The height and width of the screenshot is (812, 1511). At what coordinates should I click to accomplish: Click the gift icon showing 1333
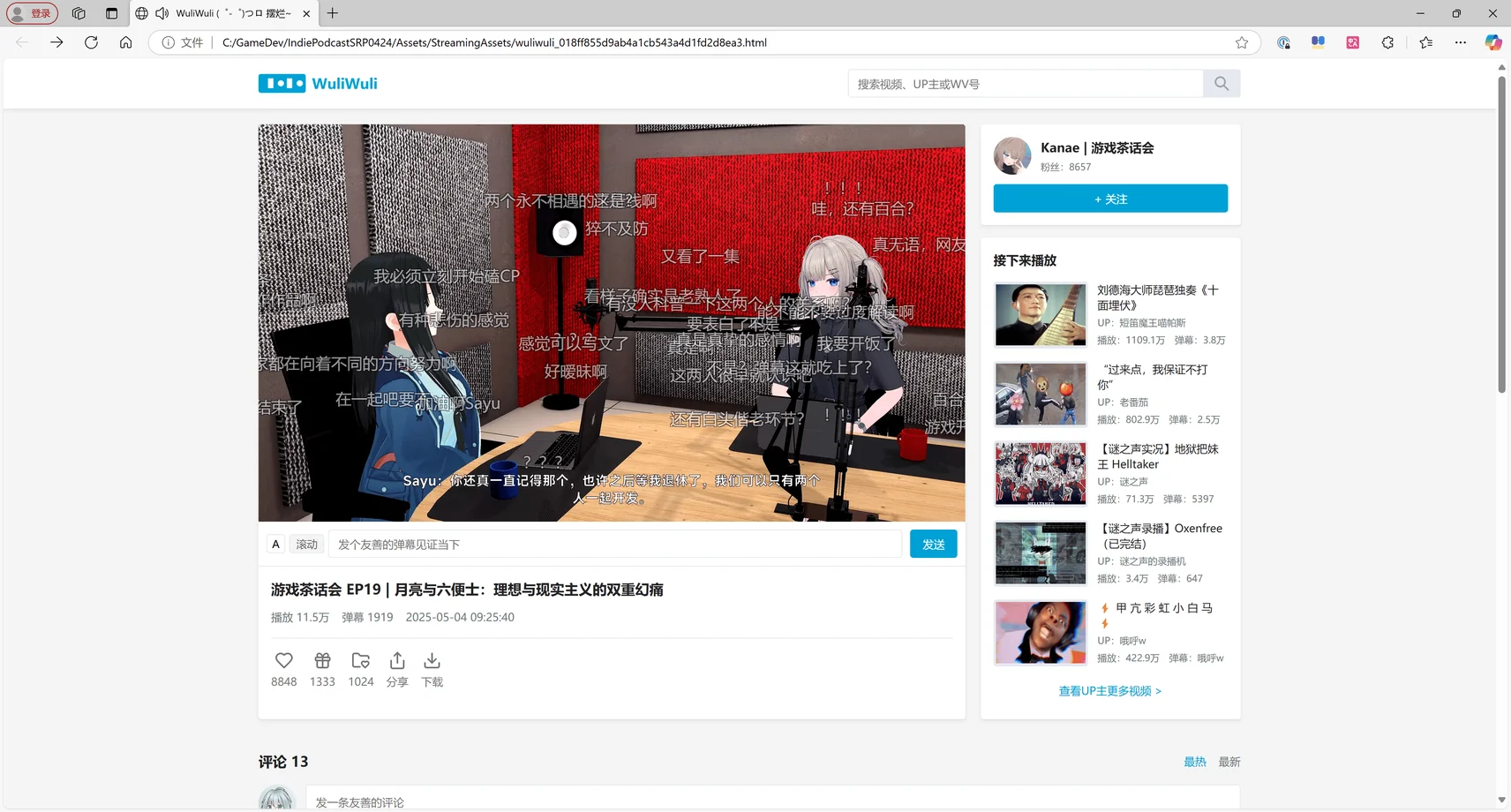(322, 660)
